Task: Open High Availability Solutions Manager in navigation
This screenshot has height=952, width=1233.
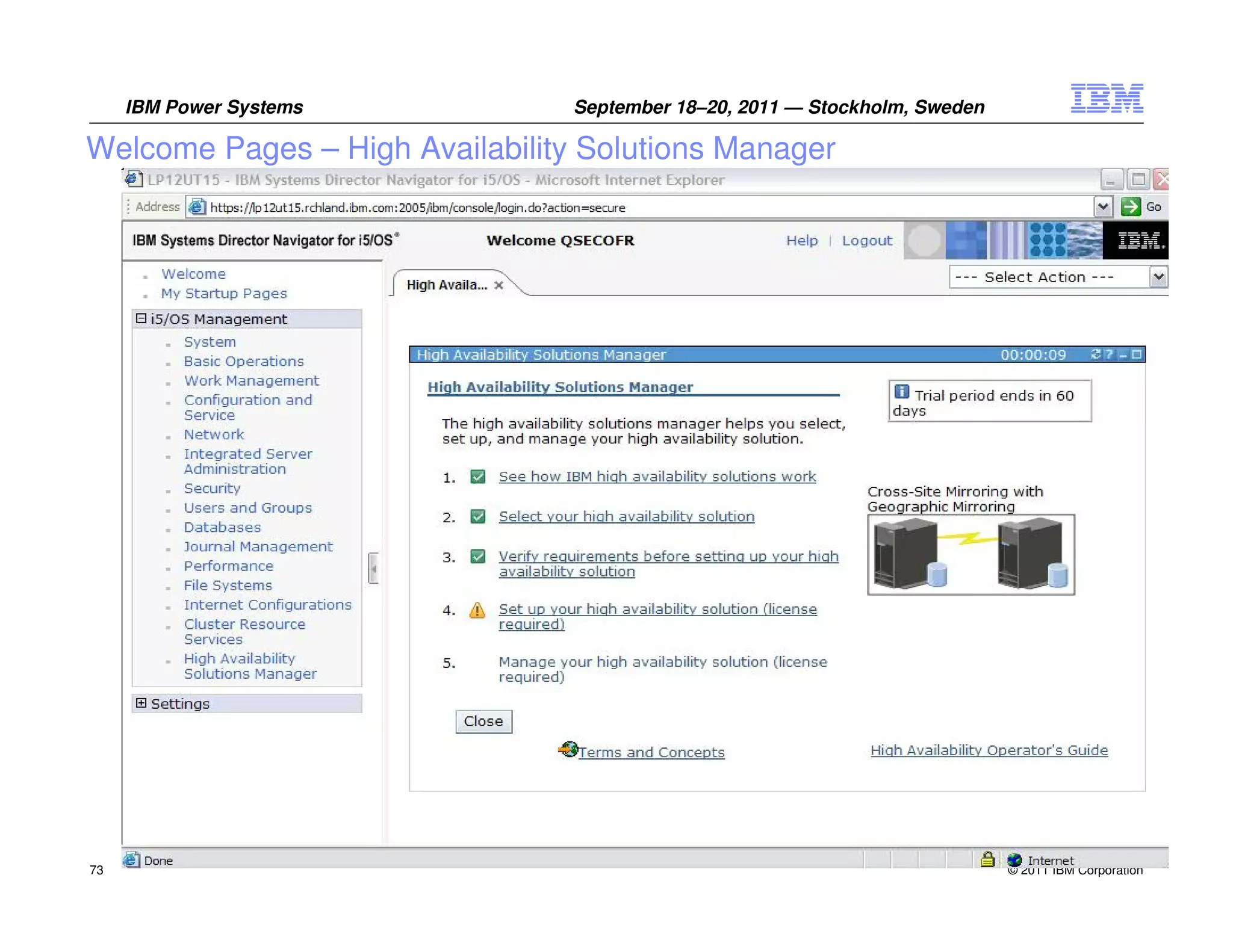Action: [x=250, y=666]
